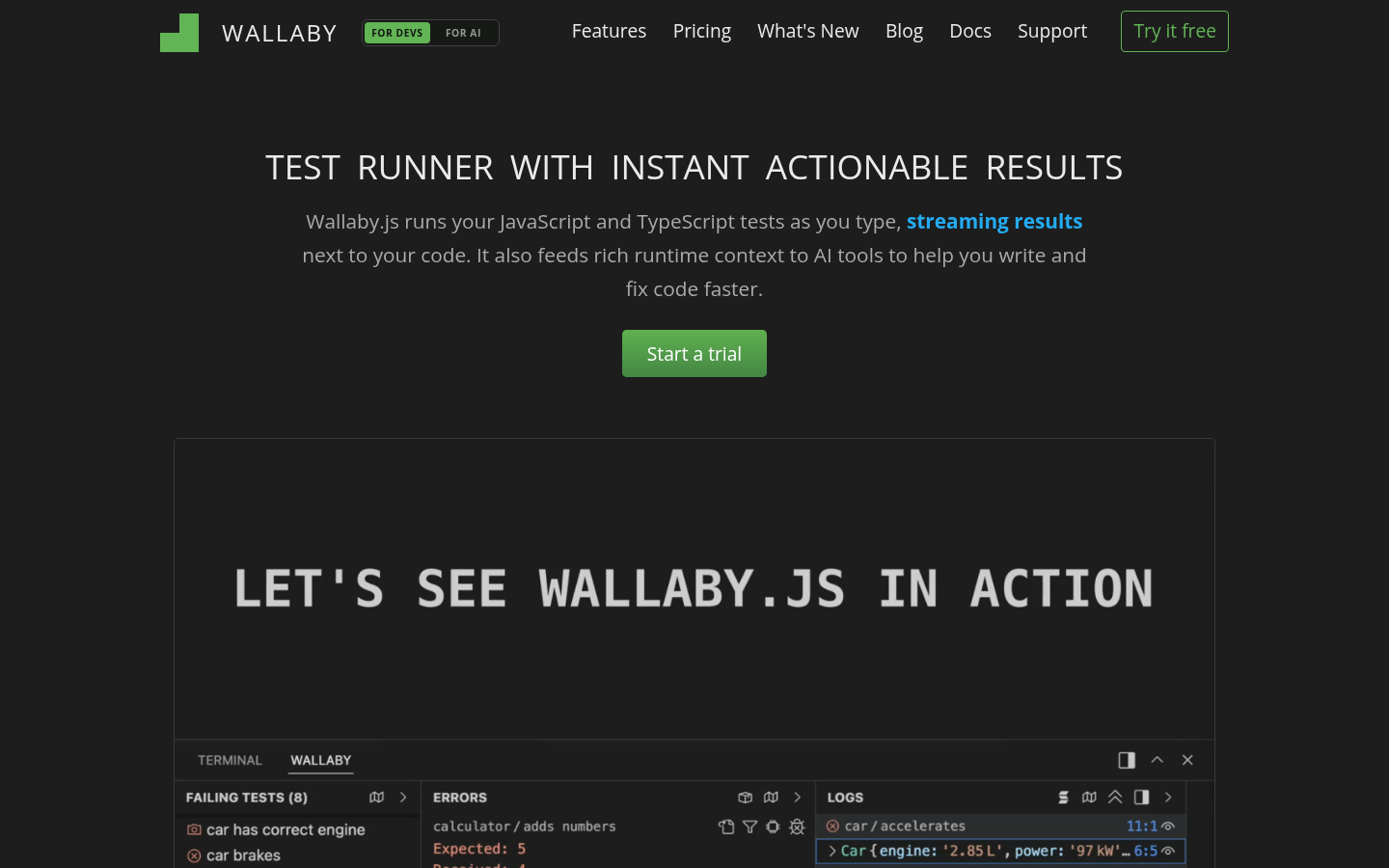Click the debug bug icon in Errors row
This screenshot has width=1389, height=868.
[x=797, y=827]
